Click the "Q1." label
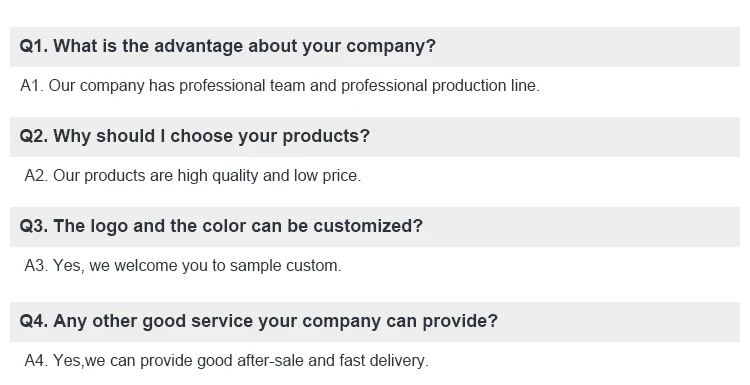Image resolution: width=750 pixels, height=385 pixels. (x=33, y=46)
